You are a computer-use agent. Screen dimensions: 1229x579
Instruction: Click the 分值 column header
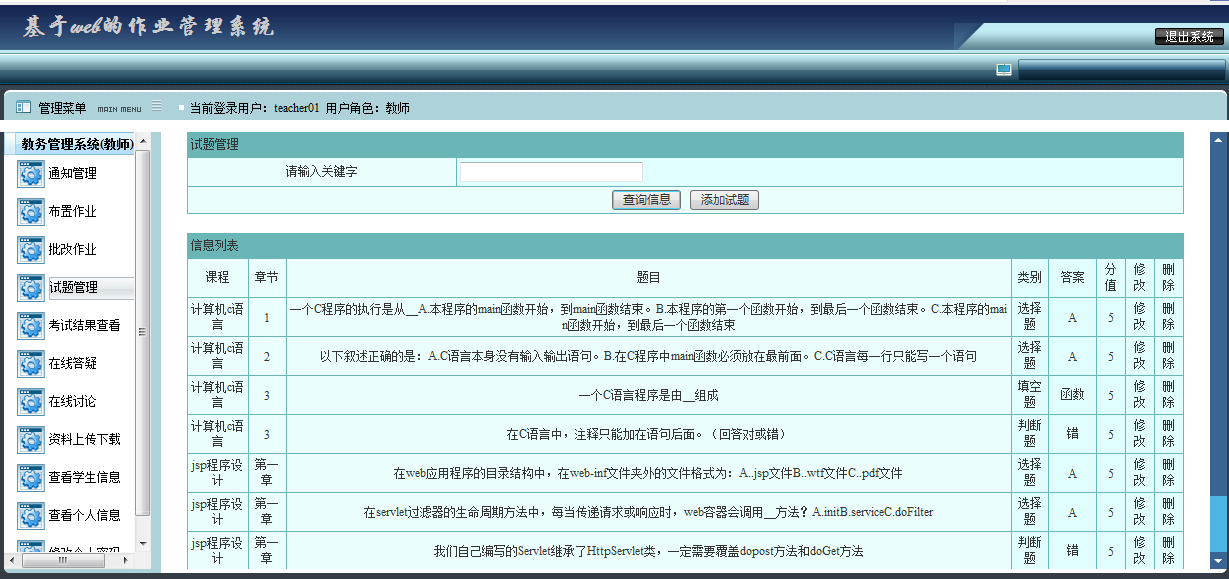point(1111,277)
